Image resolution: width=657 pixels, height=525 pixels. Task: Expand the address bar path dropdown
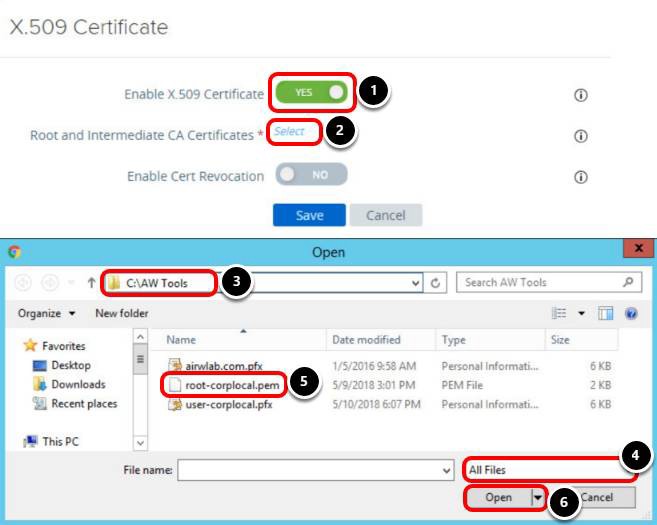(416, 283)
